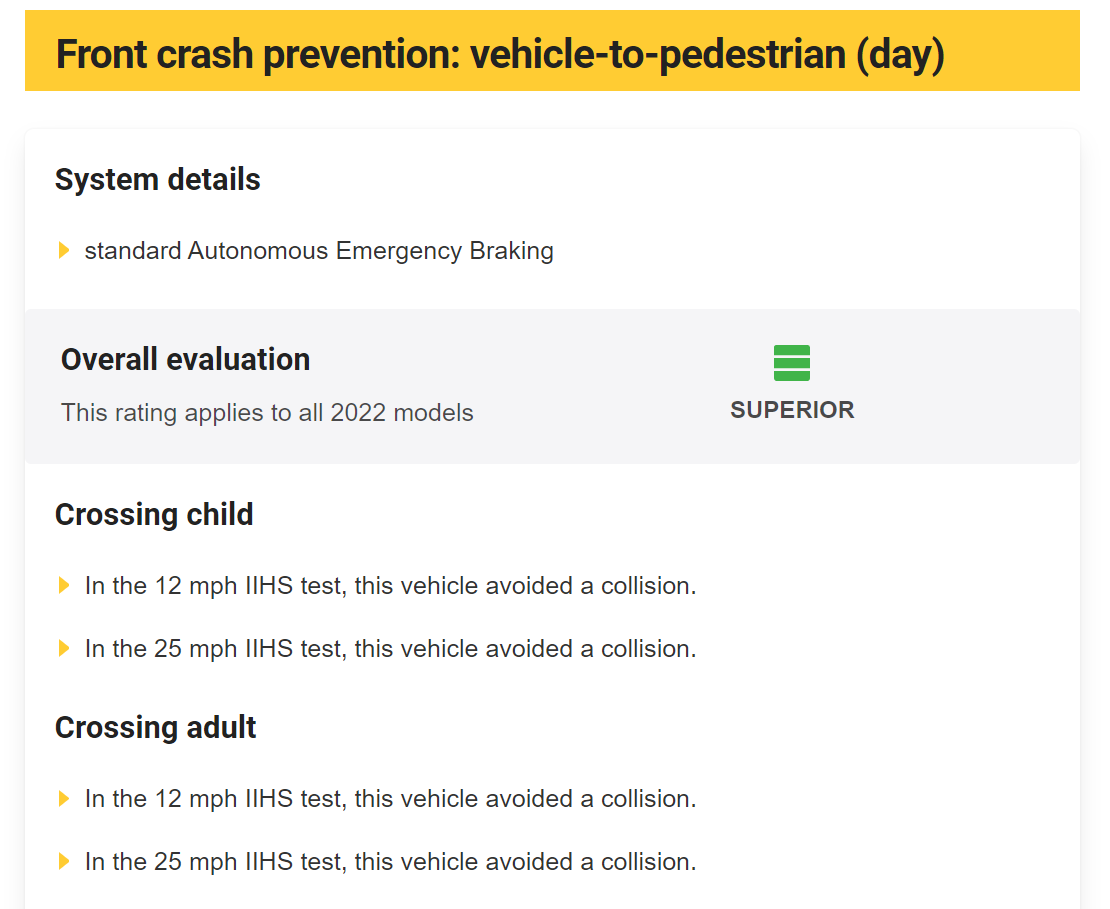
Task: Click 'standard Autonomous Emergency Braking' text
Action: 319,251
